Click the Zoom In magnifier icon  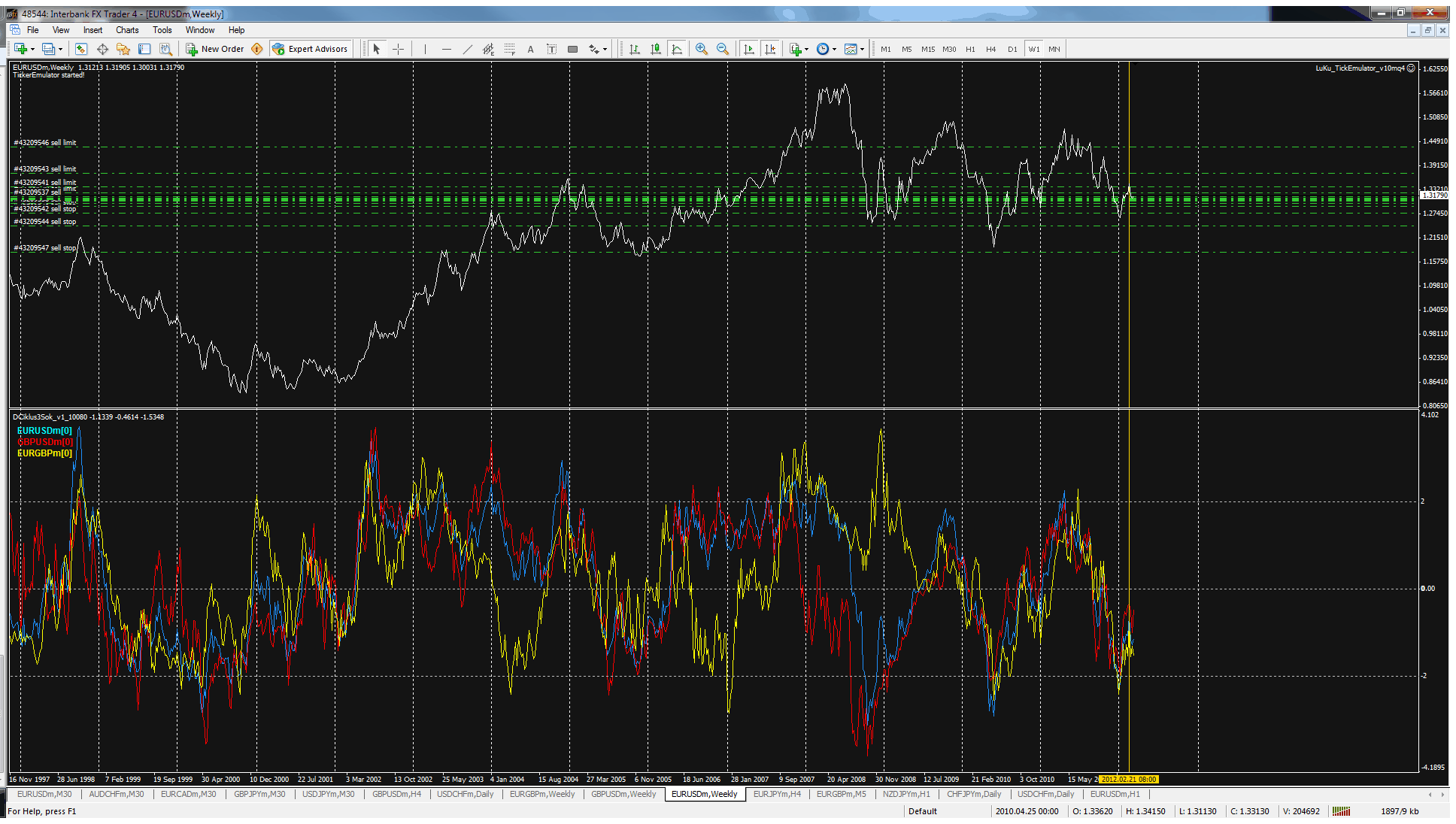[701, 49]
